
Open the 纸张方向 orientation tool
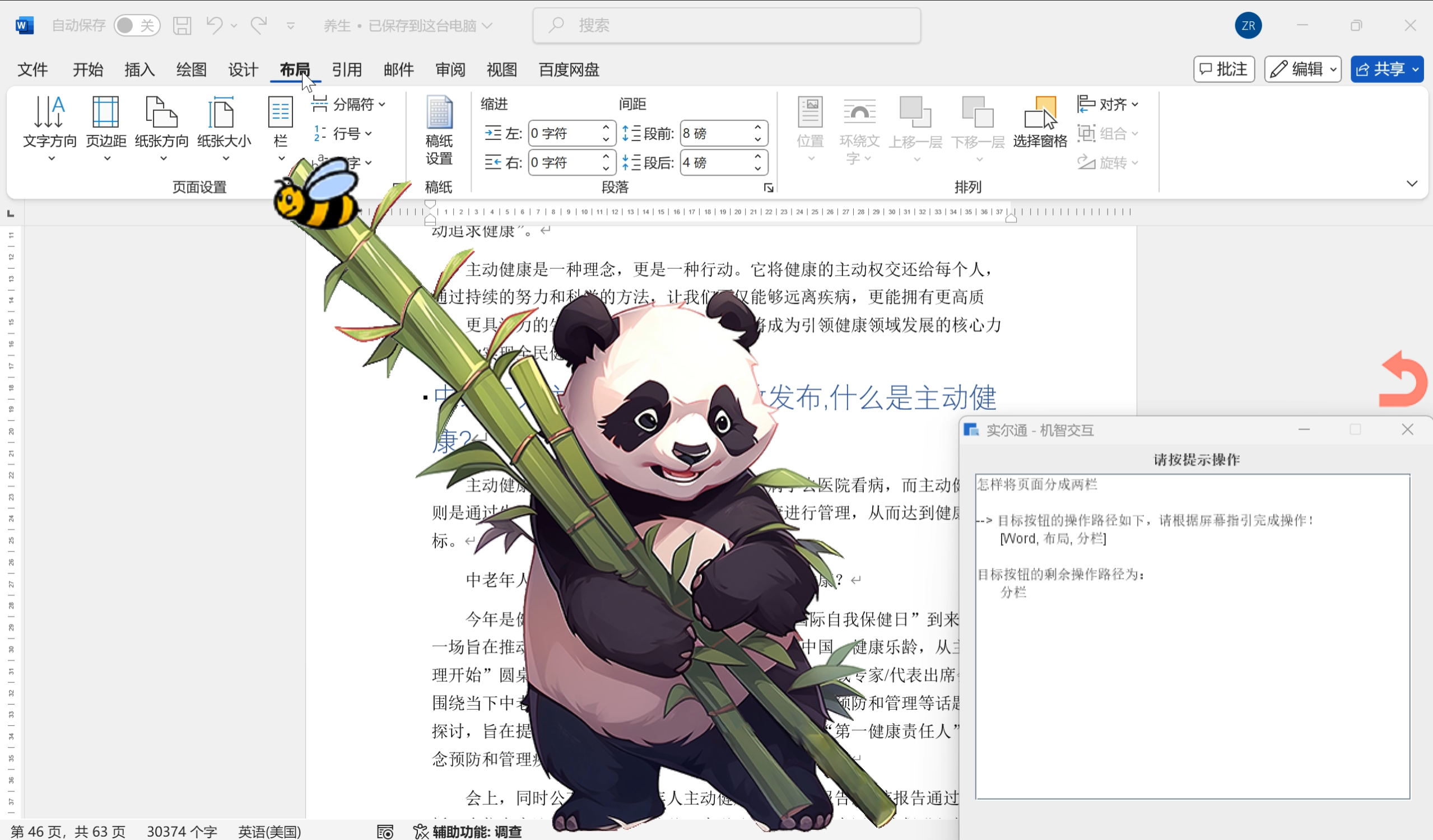coord(161,128)
